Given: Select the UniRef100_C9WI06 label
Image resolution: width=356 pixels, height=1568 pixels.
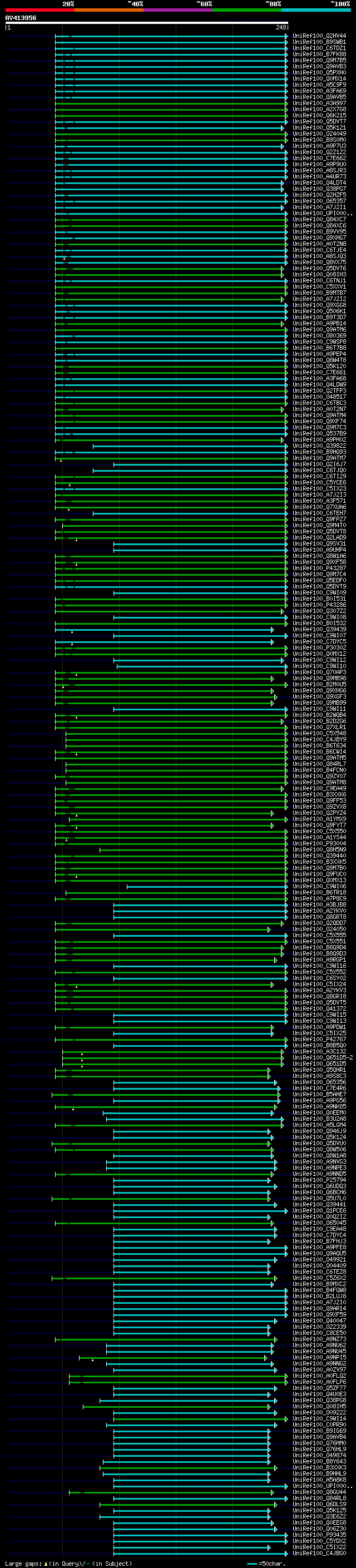Looking at the screenshot, I should tap(319, 886).
